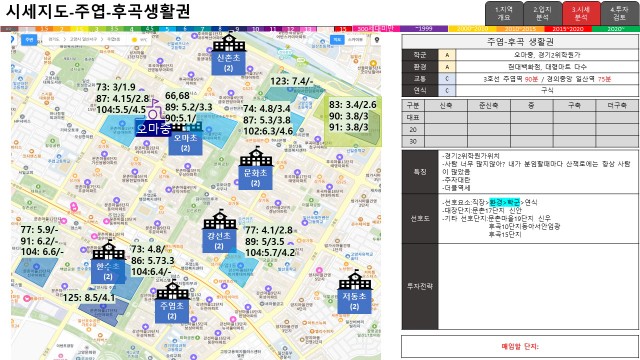Viewport: 640px width, 360px height.
Task: Click the A grade cell beside 학군
Action: pos(447,55)
